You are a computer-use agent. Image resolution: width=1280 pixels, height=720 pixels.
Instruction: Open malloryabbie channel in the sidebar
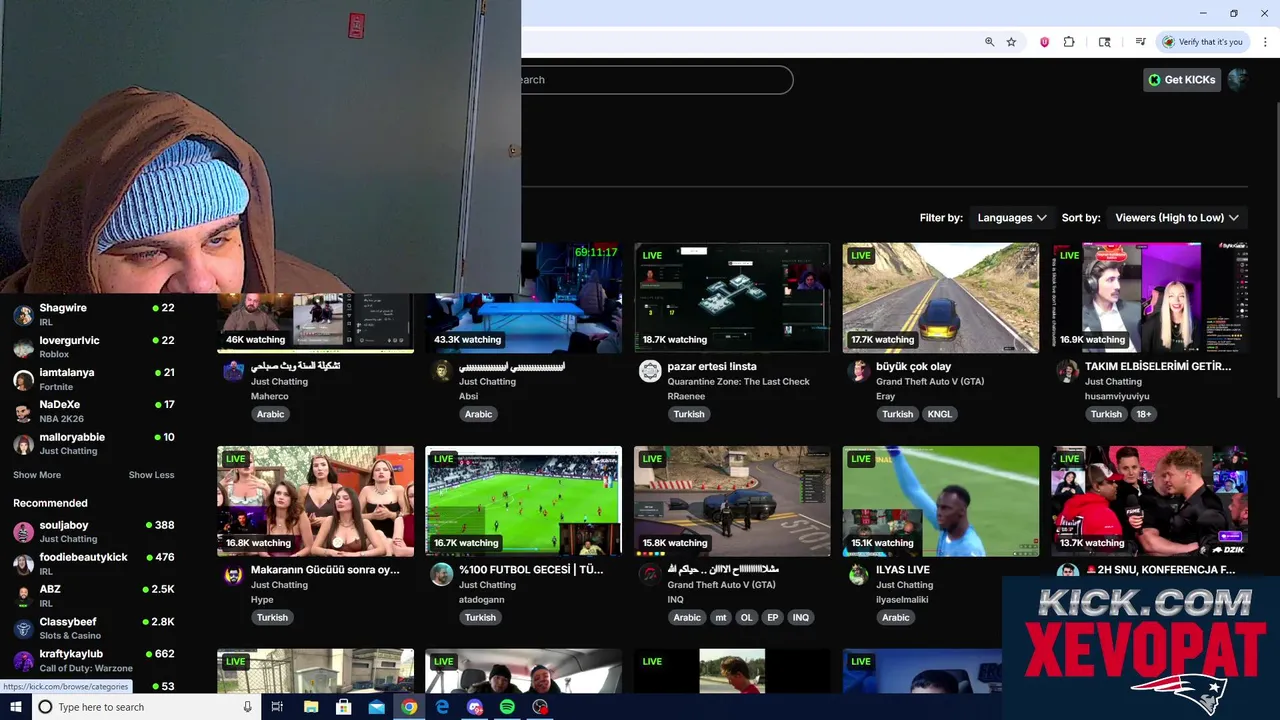tap(94, 444)
